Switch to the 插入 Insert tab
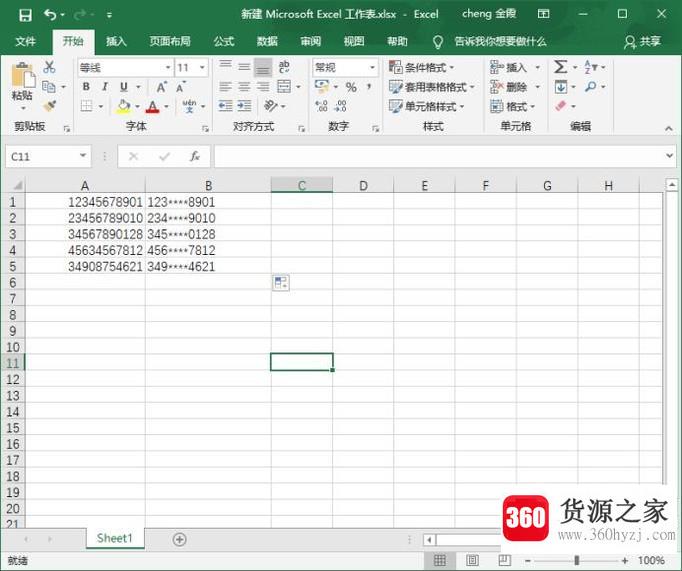 point(116,41)
